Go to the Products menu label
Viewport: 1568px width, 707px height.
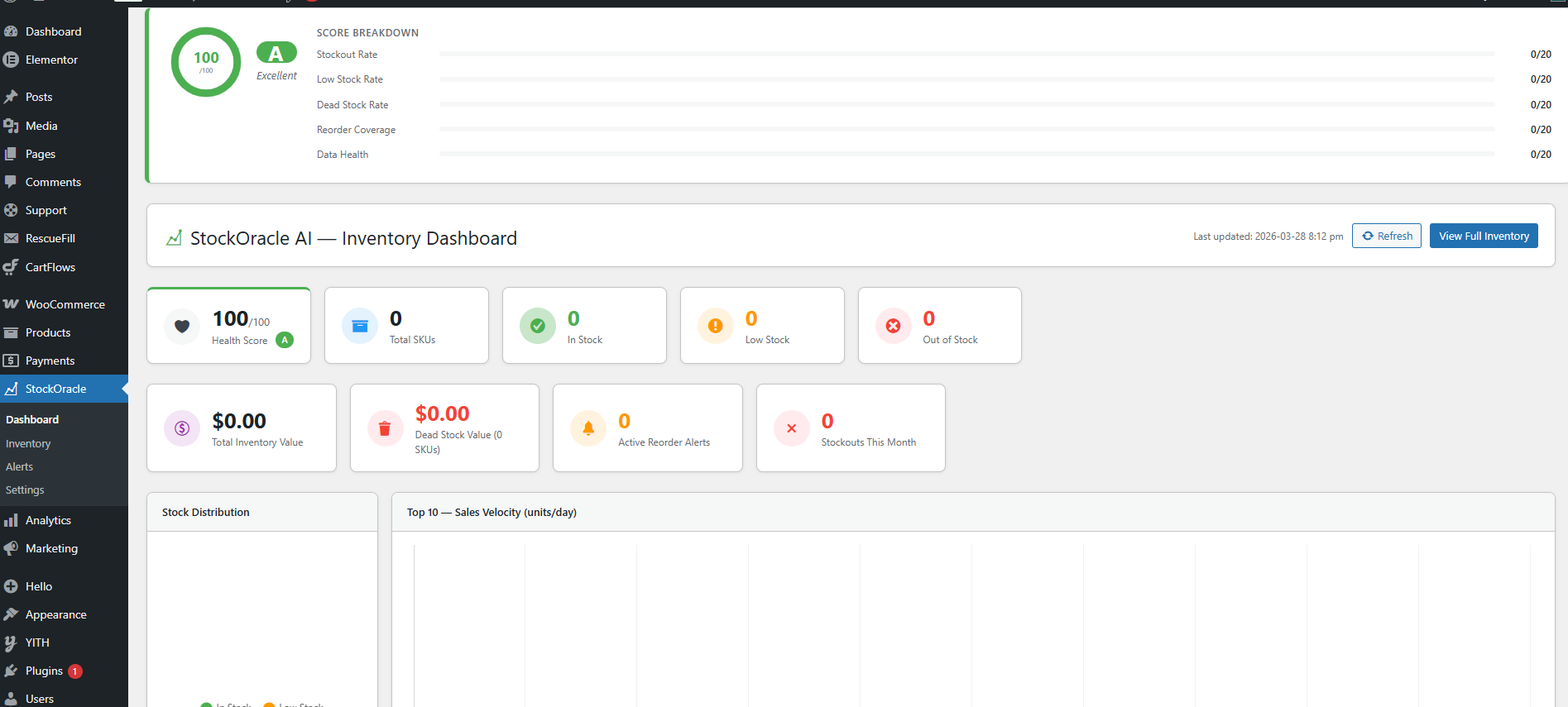(48, 332)
